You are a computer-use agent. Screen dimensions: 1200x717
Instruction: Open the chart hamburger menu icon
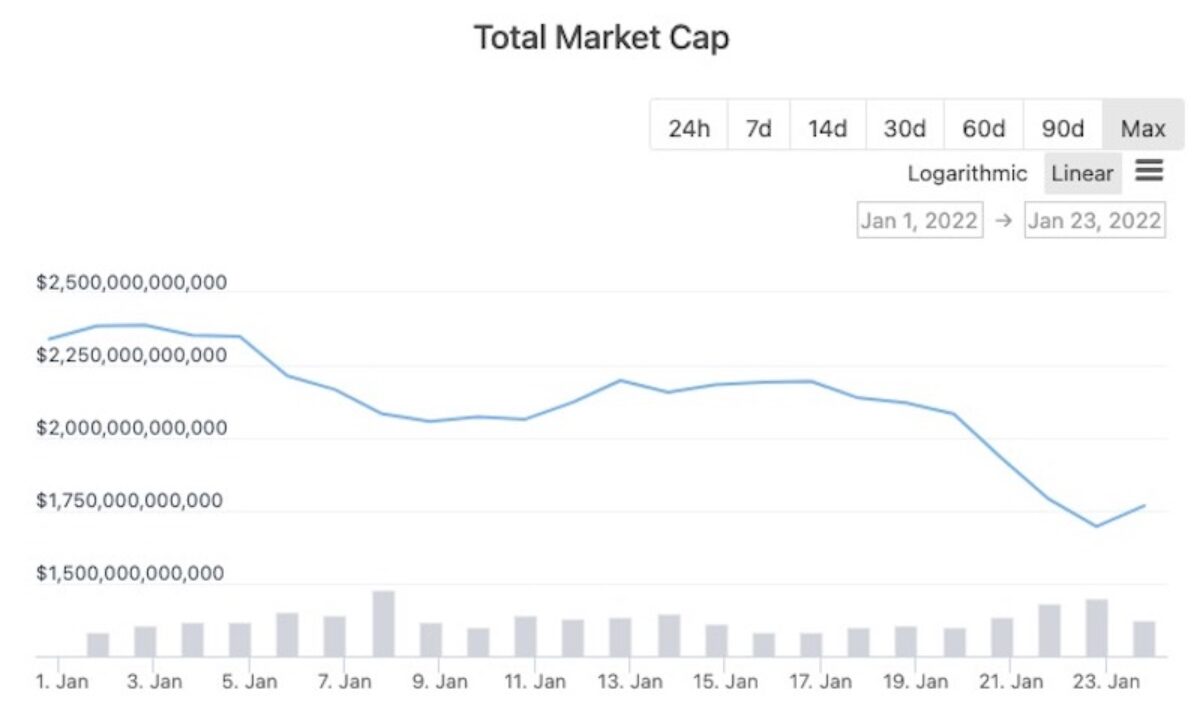tap(1149, 171)
